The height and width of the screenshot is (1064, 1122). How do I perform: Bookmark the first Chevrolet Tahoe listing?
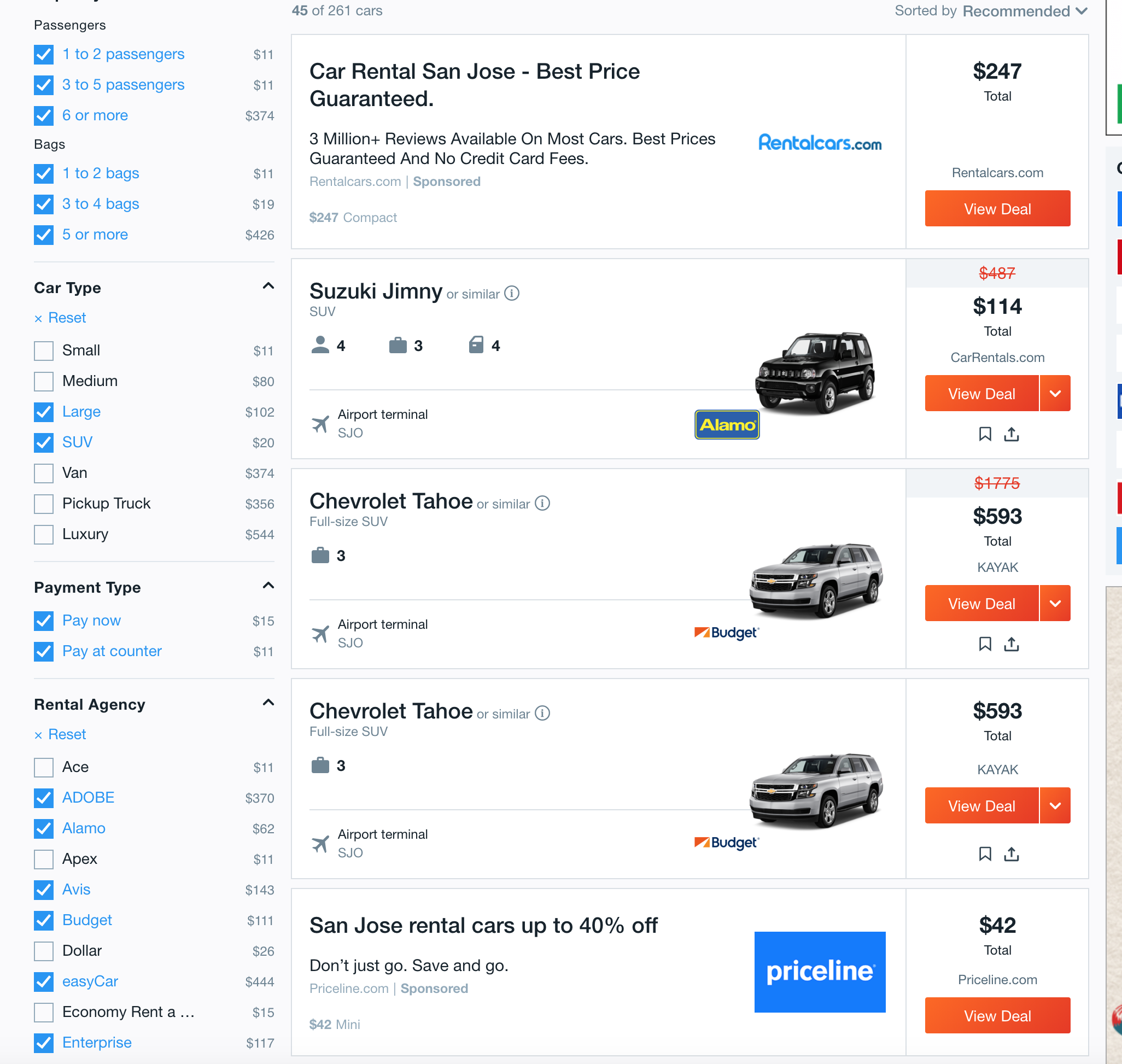tap(985, 644)
